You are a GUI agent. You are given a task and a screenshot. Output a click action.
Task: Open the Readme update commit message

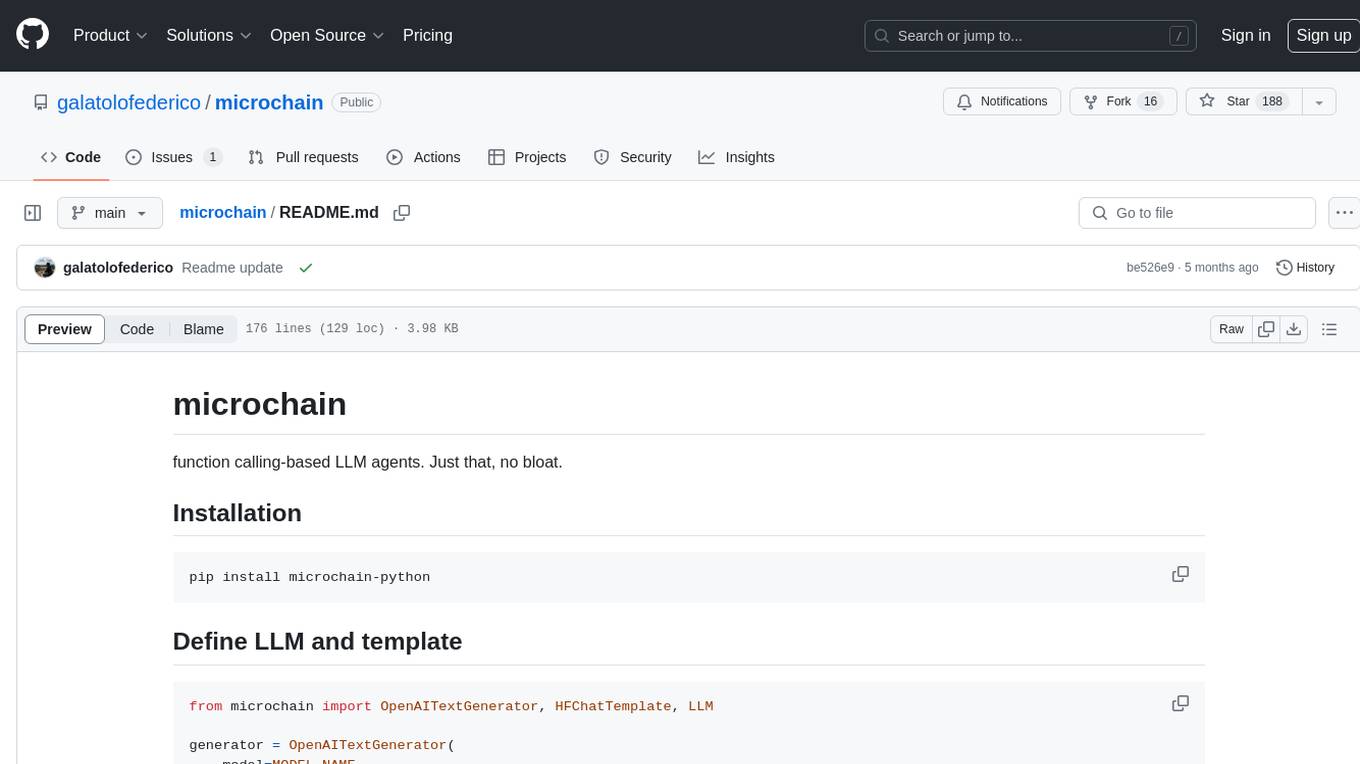point(232,268)
